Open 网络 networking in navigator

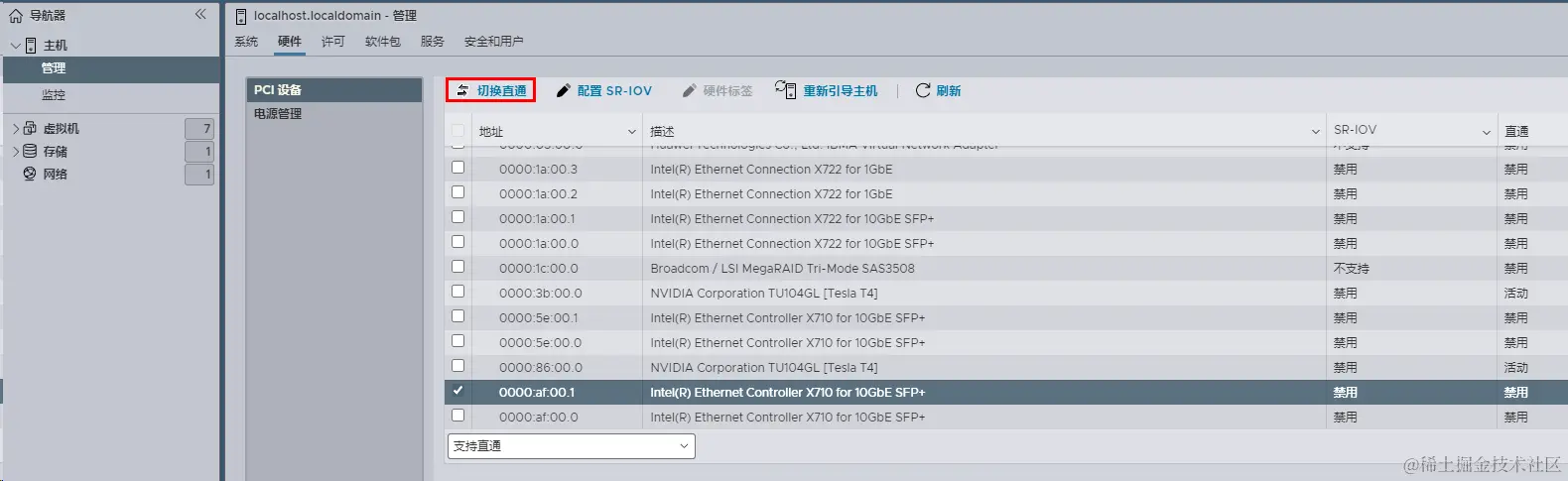tap(55, 174)
